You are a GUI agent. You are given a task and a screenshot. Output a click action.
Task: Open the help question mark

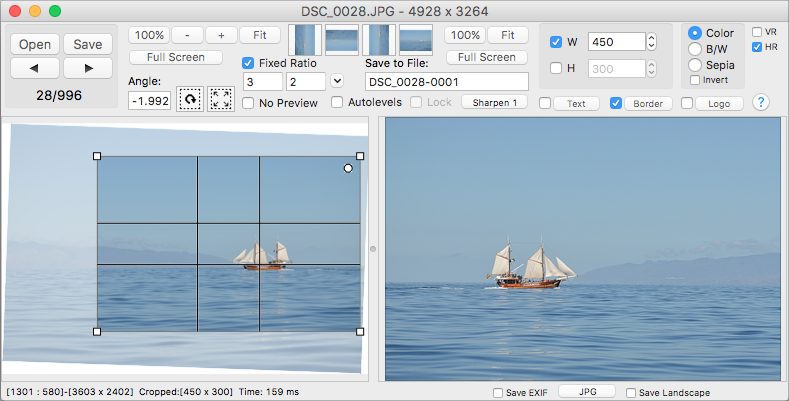761,102
